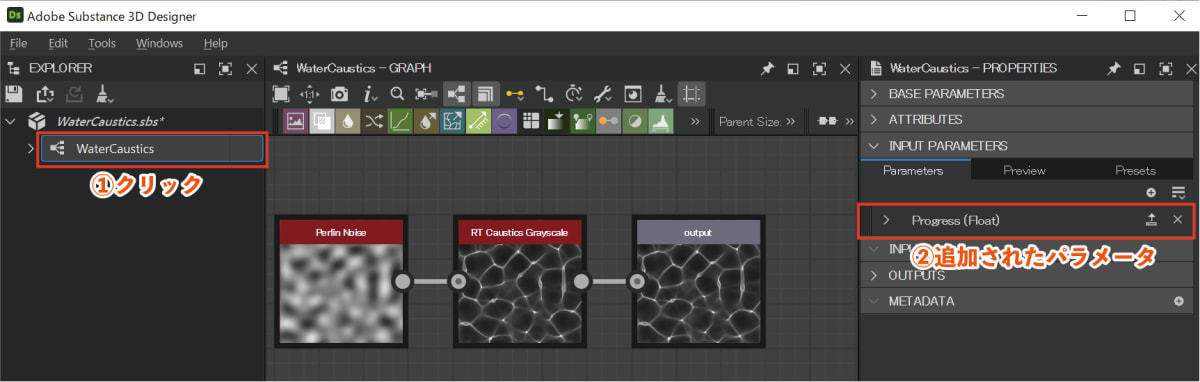Click the light green diagonal arrow node icon
Screen dimensions: 1200x382
(x=478, y=122)
